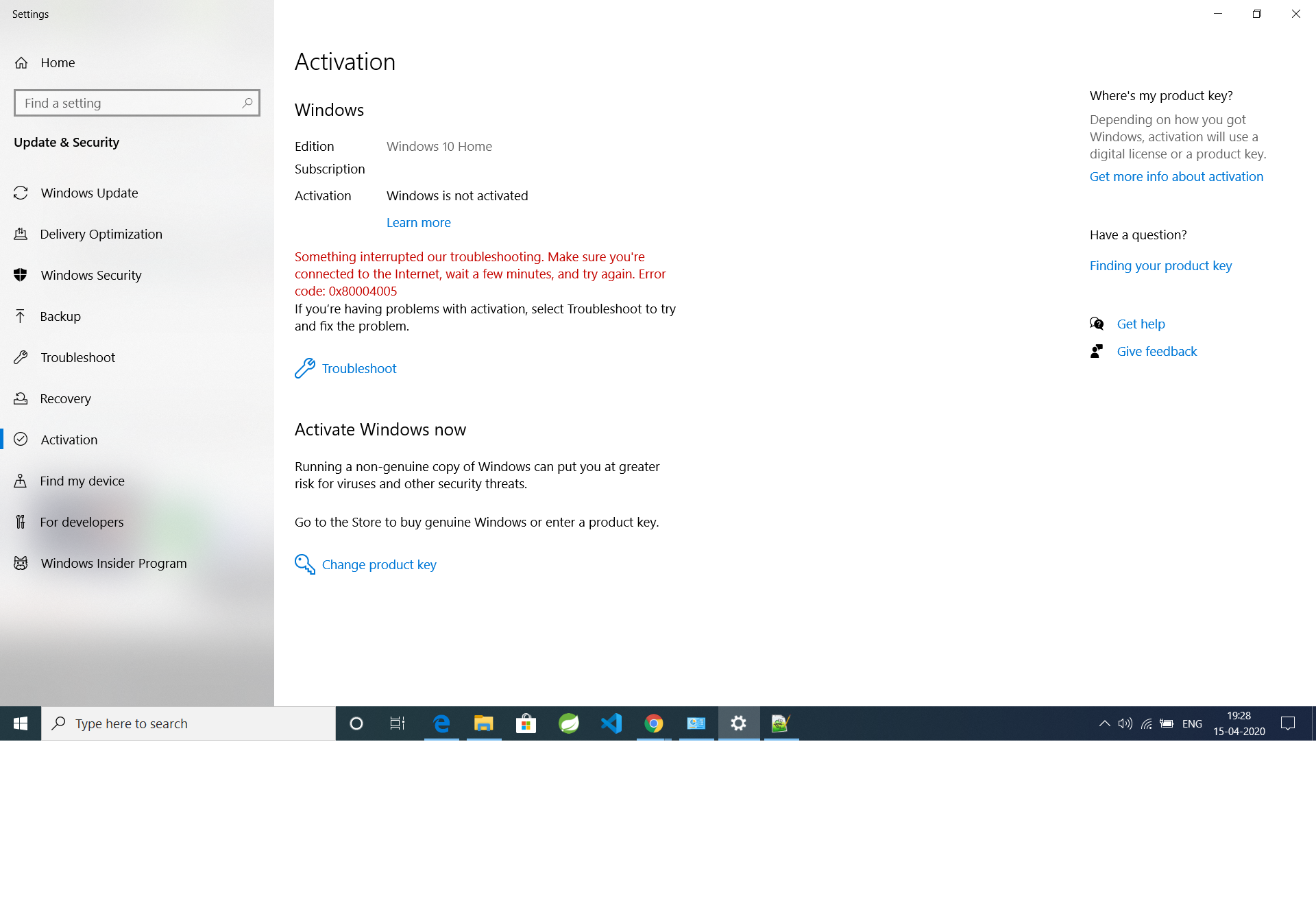The width and height of the screenshot is (1316, 912).
Task: Click the Get help link
Action: point(1141,324)
